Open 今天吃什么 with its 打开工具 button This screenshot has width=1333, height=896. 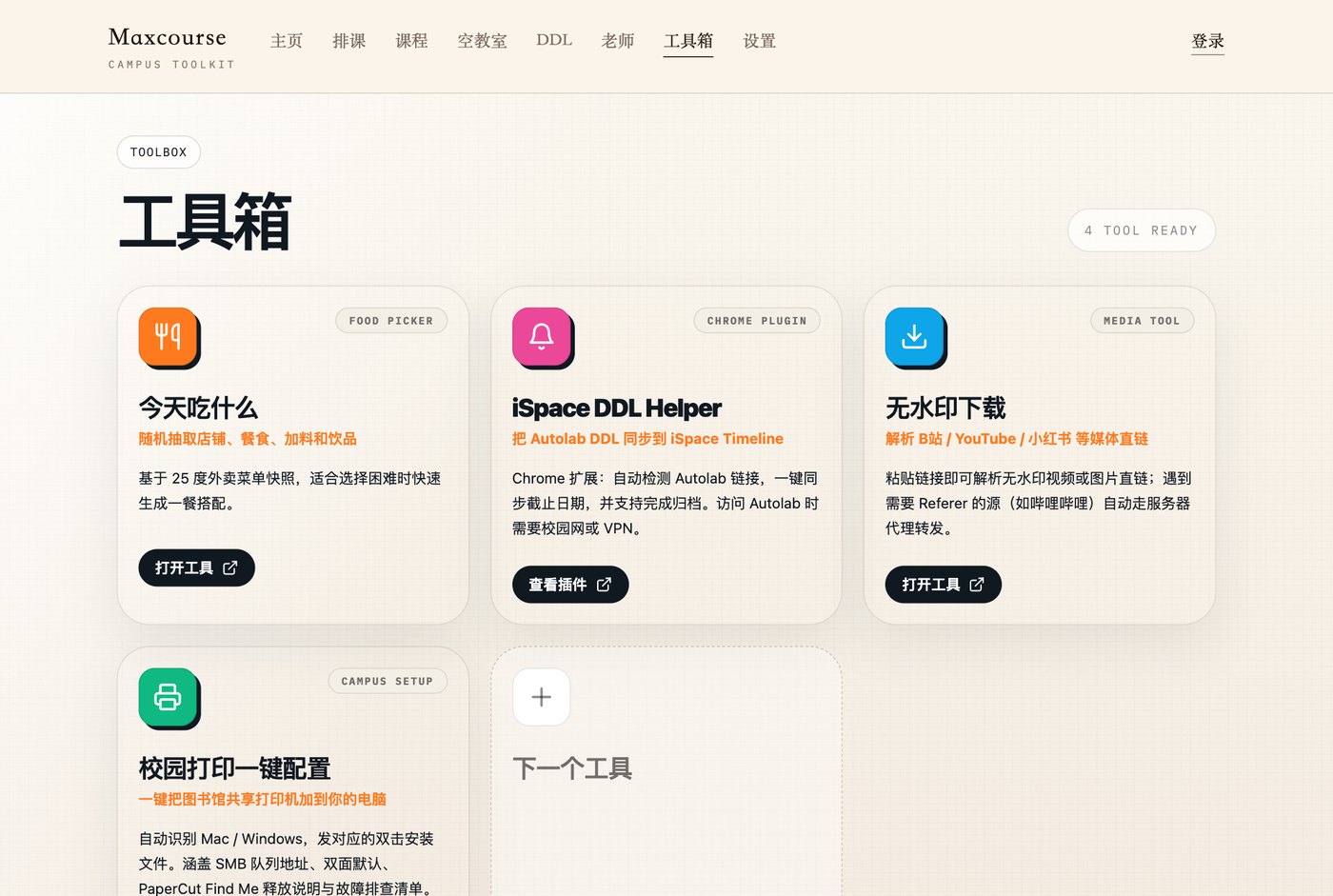click(x=196, y=567)
